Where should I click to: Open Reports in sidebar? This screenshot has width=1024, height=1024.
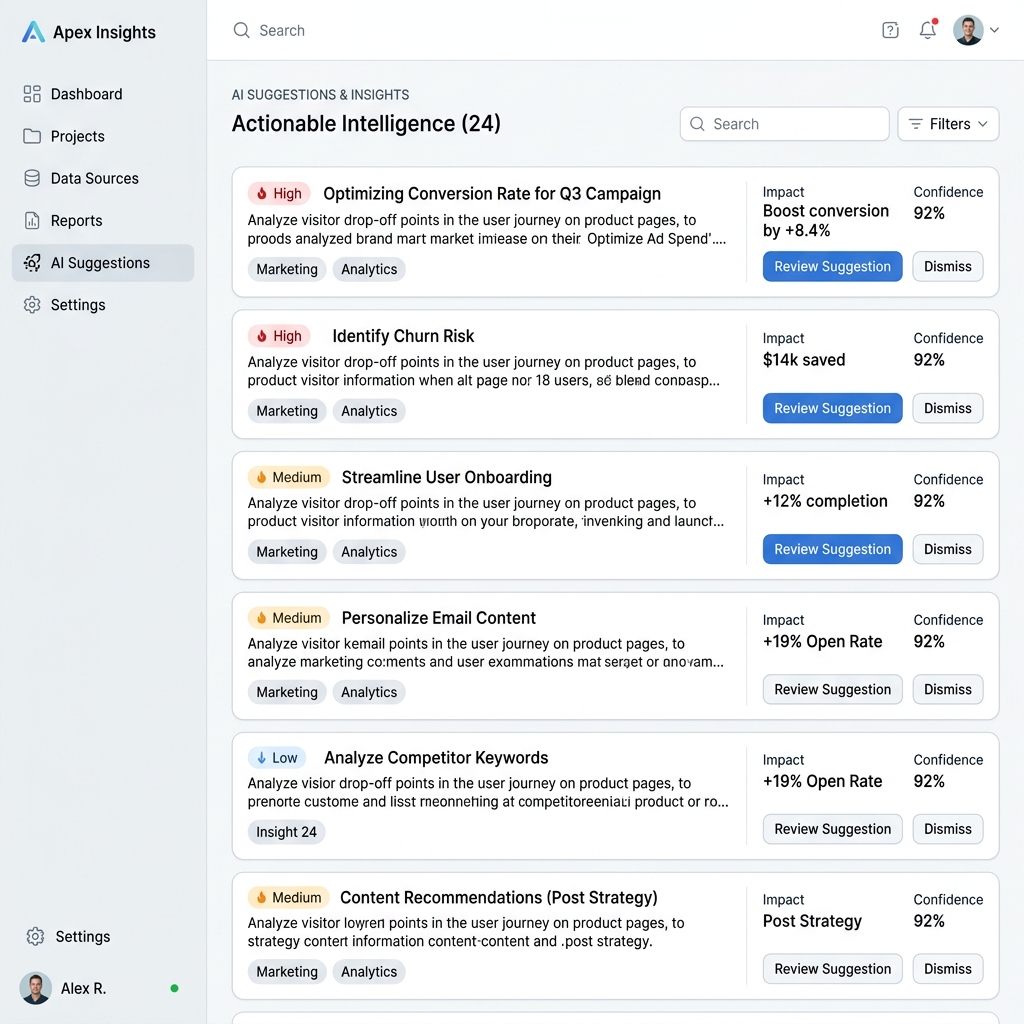click(x=103, y=221)
